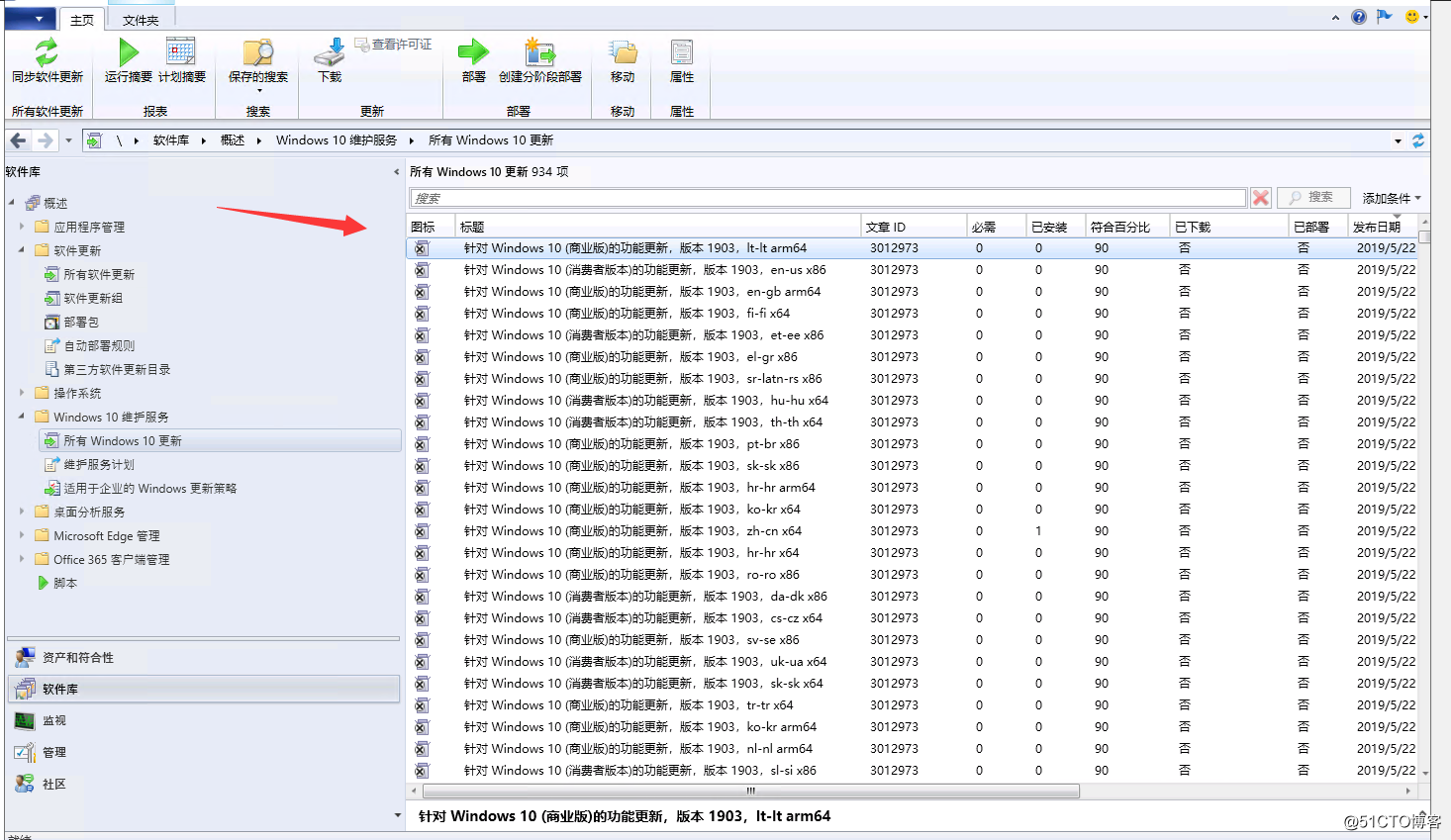
Task: Open the 监视 workspace
Action: [x=203, y=720]
